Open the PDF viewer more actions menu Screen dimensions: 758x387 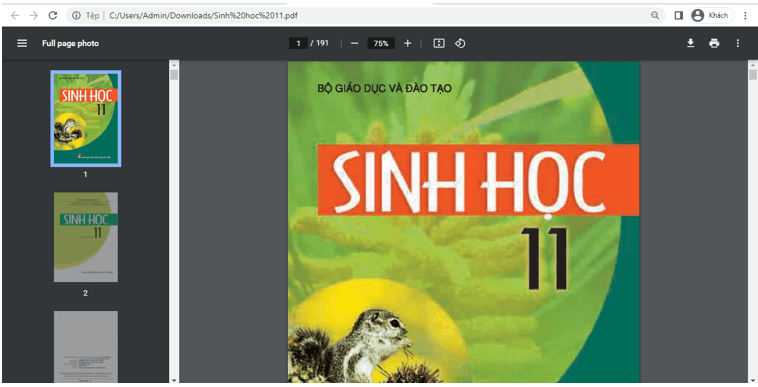click(738, 43)
